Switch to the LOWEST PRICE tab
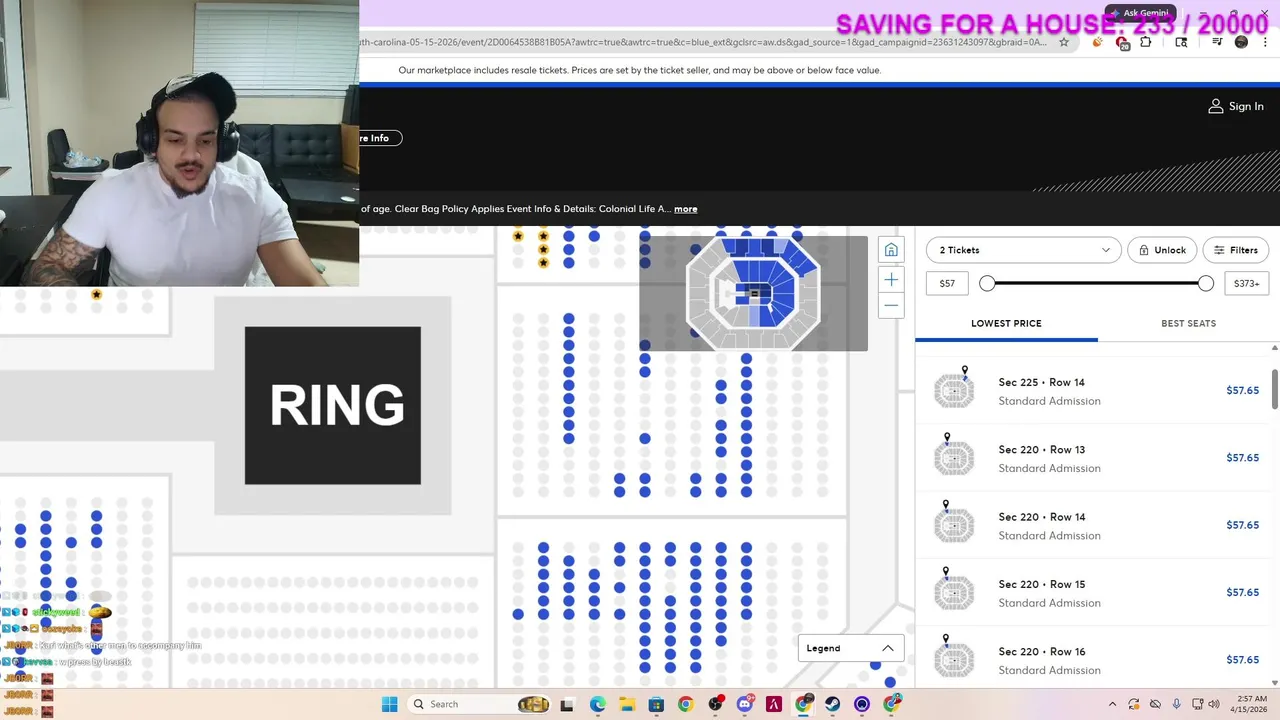This screenshot has width=1280, height=720. point(1006,323)
